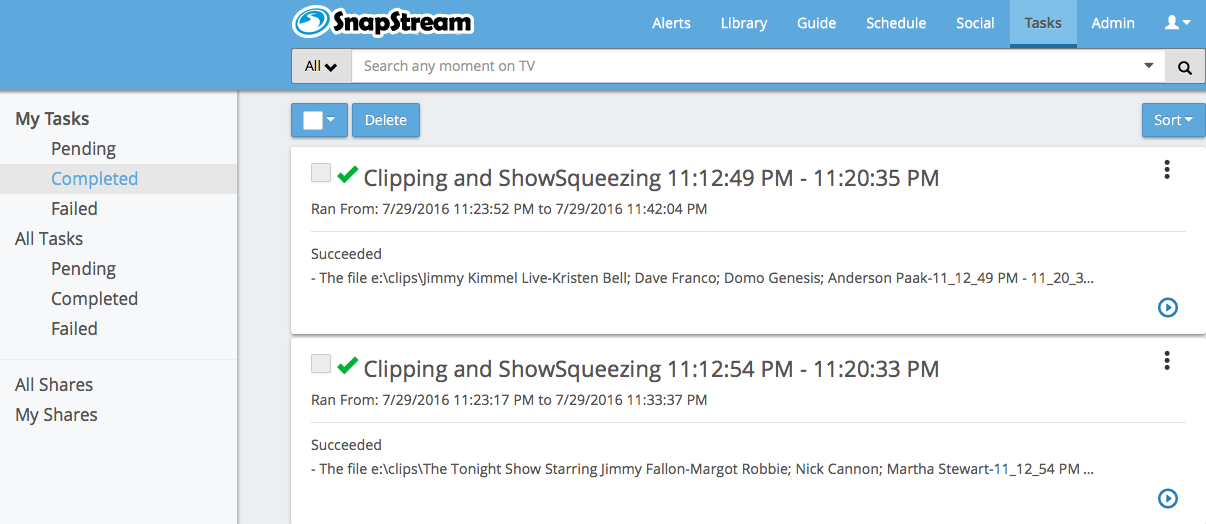Play the Tonight Show clip
The image size is (1206, 524).
pos(1168,498)
